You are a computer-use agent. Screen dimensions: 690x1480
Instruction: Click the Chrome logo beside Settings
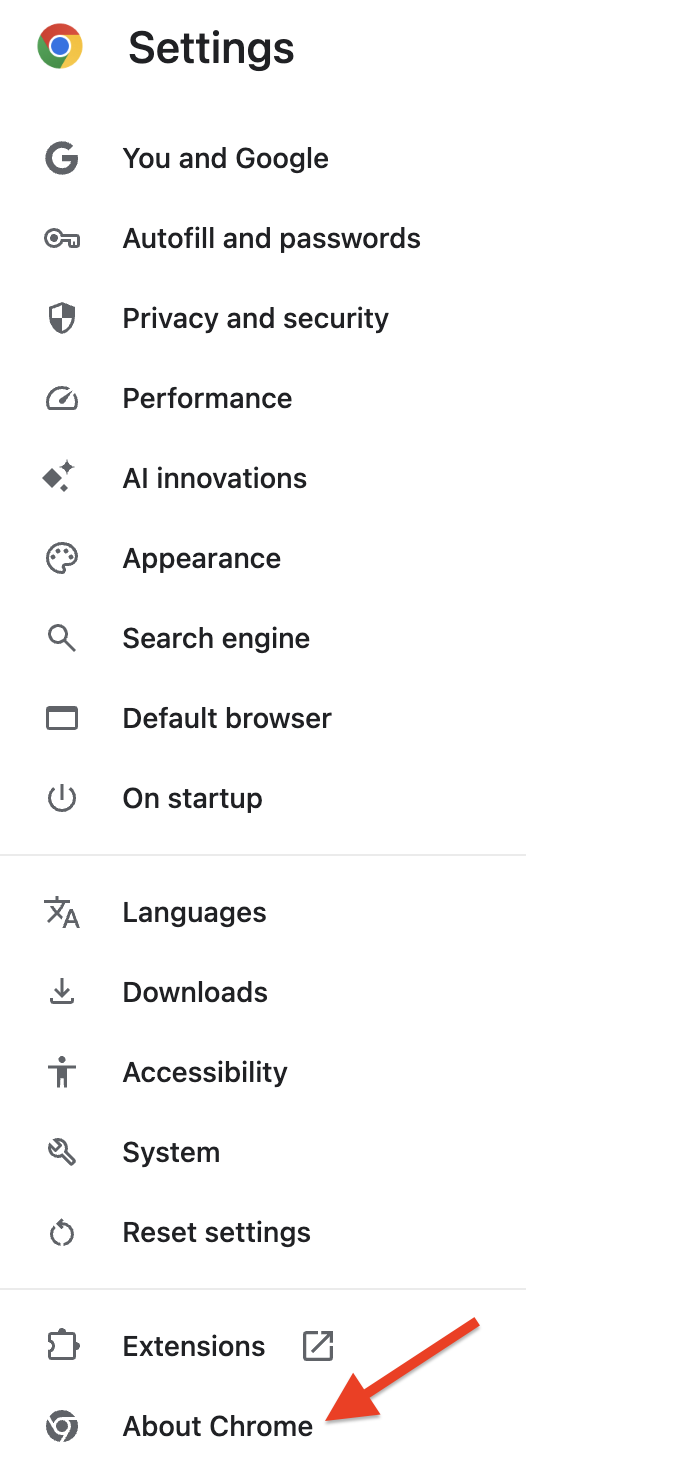pyautogui.click(x=60, y=47)
